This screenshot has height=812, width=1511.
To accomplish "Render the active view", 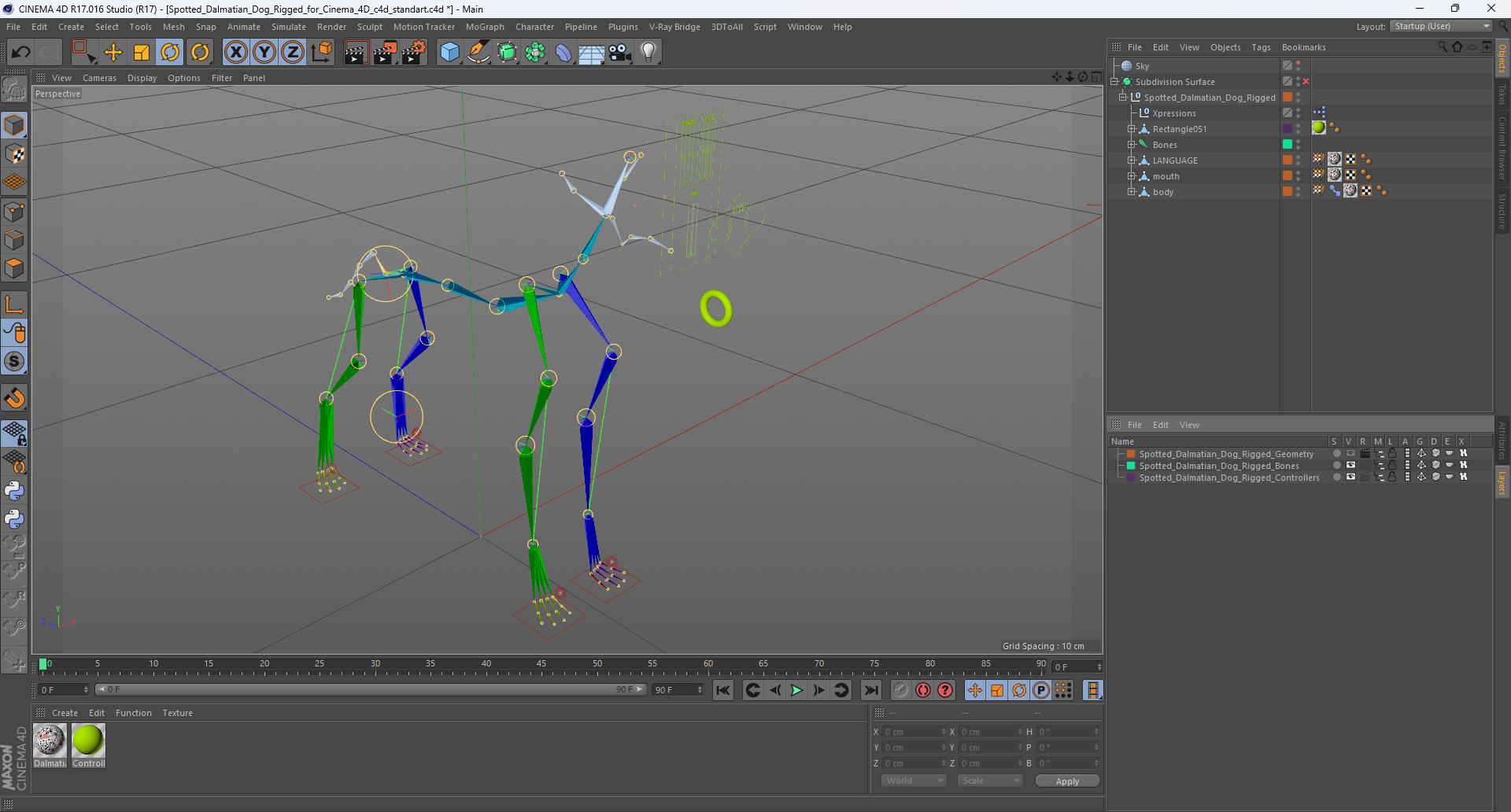I will (x=356, y=53).
